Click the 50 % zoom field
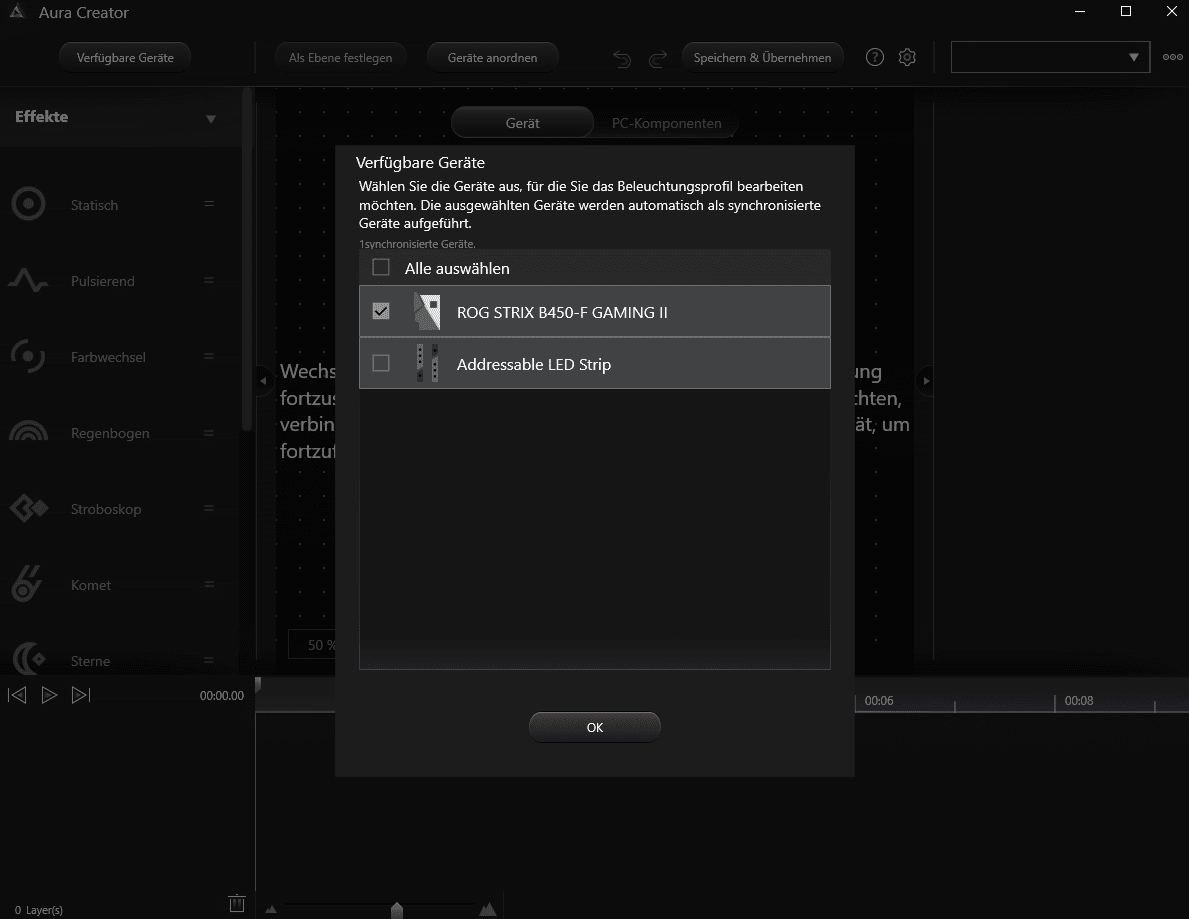Image resolution: width=1189 pixels, height=919 pixels. (x=312, y=645)
